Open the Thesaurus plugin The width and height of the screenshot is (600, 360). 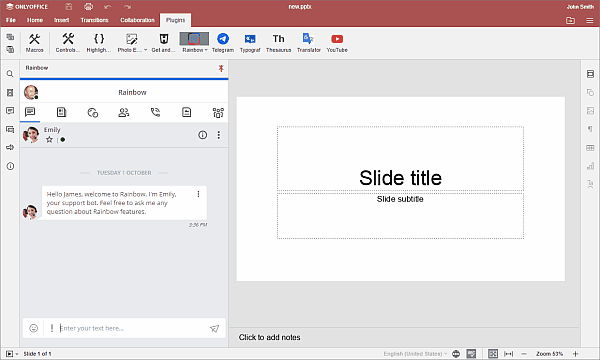[x=278, y=42]
